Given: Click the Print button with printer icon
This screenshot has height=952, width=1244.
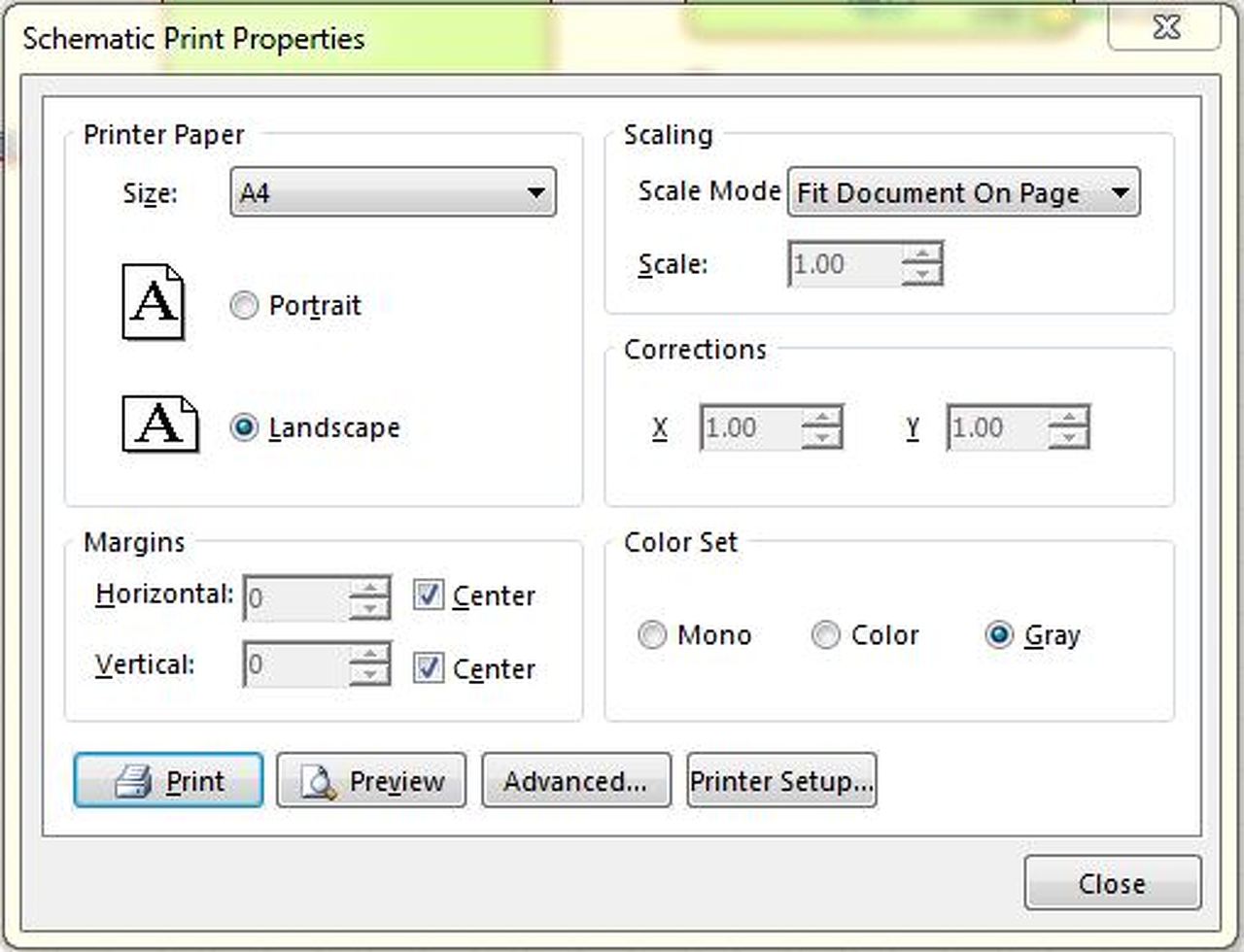Looking at the screenshot, I should [x=168, y=781].
